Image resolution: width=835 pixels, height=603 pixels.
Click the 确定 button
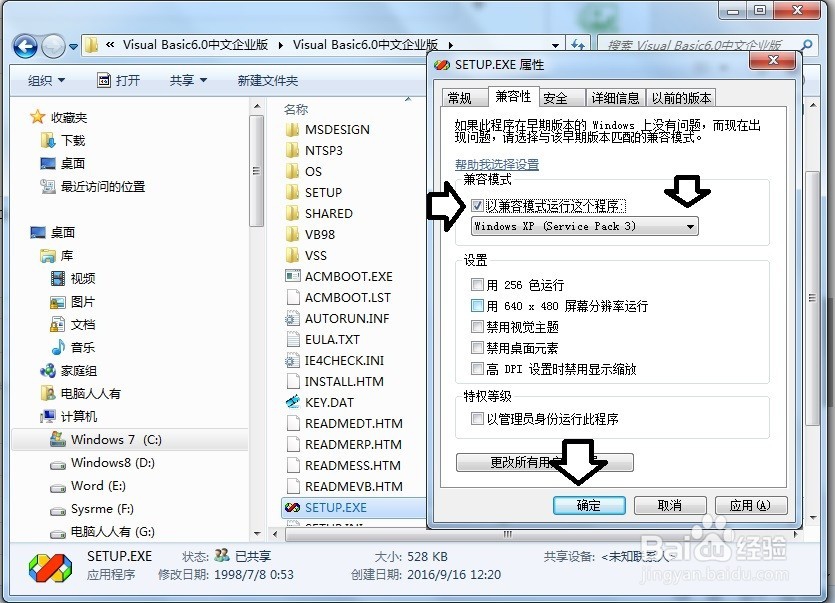coord(589,505)
